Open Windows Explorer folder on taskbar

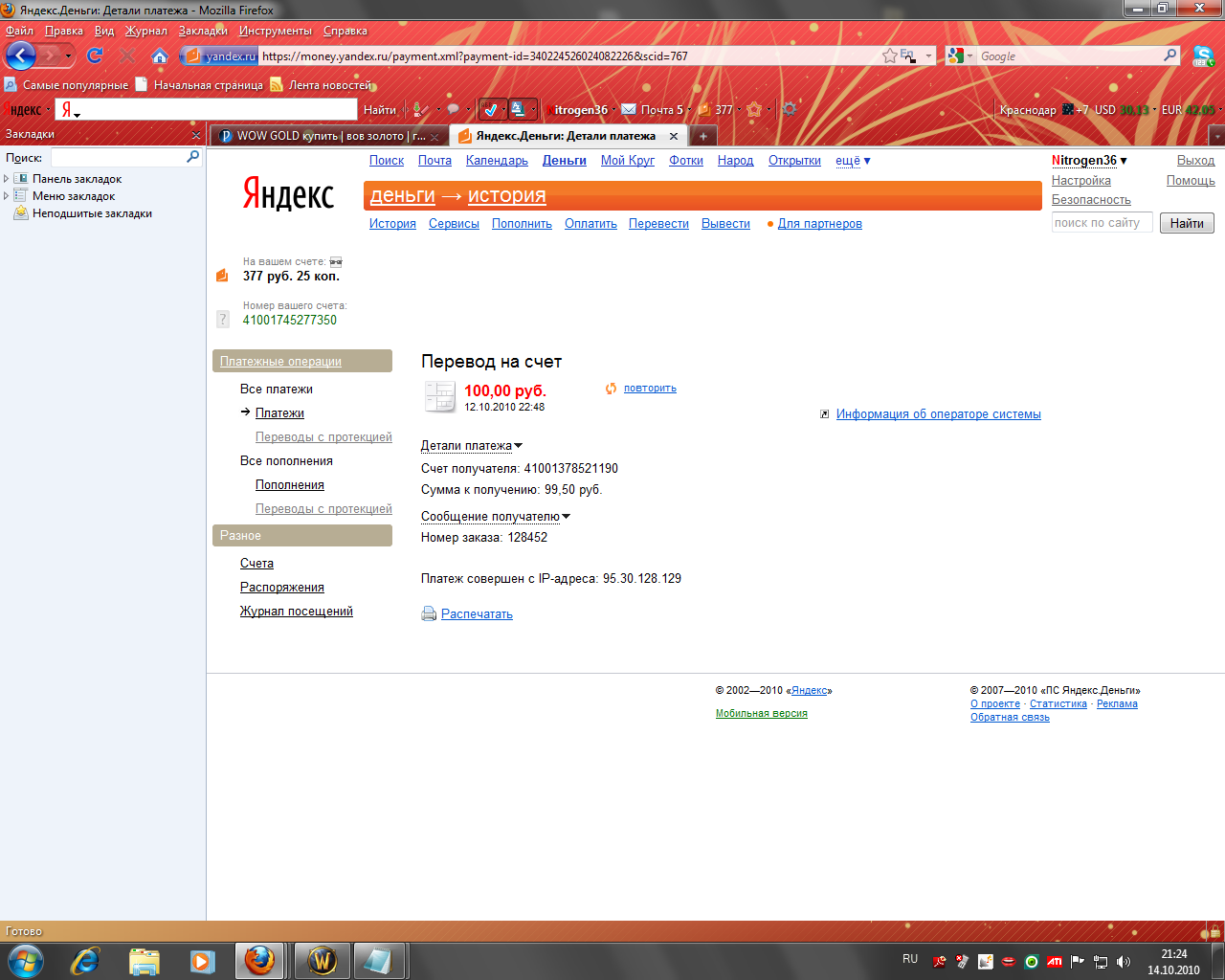pyautogui.click(x=144, y=961)
